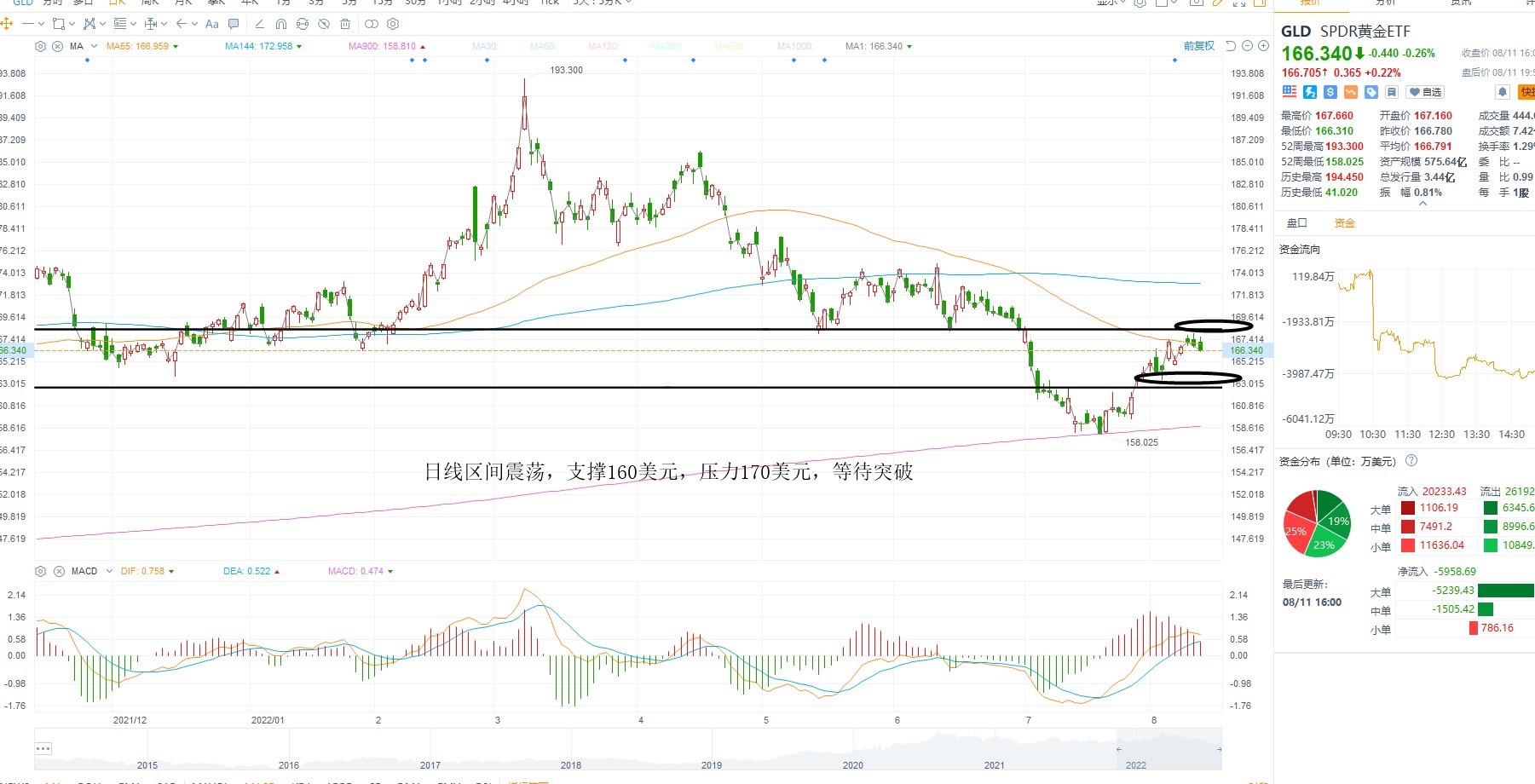Expand the MACD indicator type dropdown

(109, 571)
